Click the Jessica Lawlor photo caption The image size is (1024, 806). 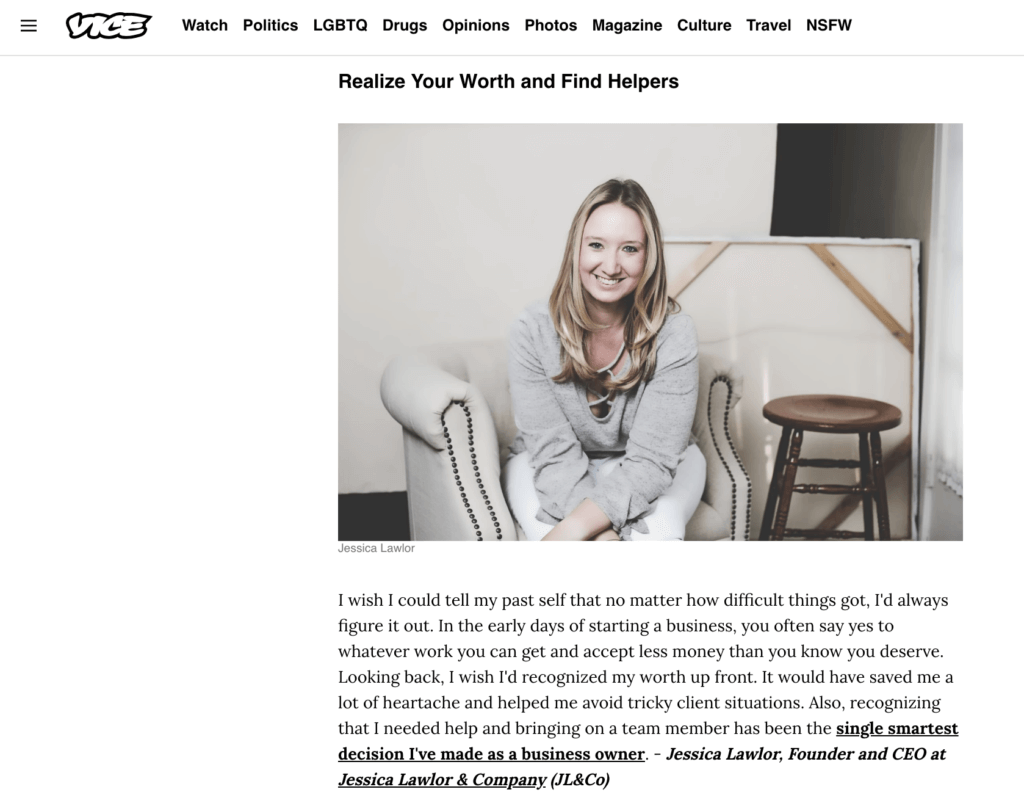click(376, 549)
